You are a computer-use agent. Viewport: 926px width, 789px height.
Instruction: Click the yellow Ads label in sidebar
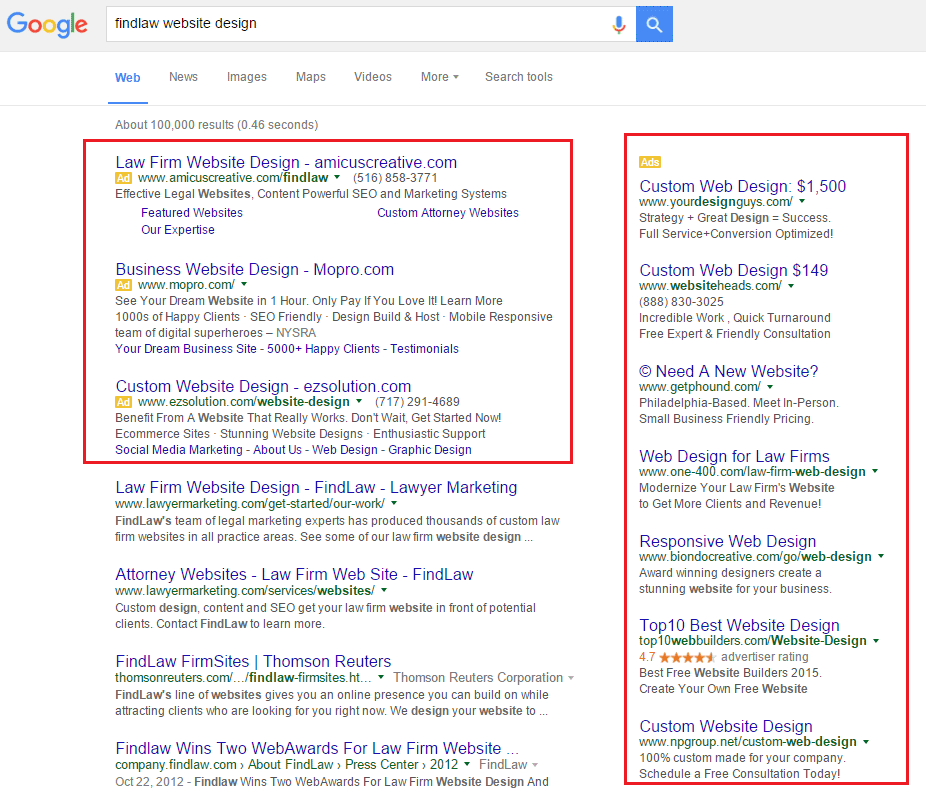pos(650,162)
